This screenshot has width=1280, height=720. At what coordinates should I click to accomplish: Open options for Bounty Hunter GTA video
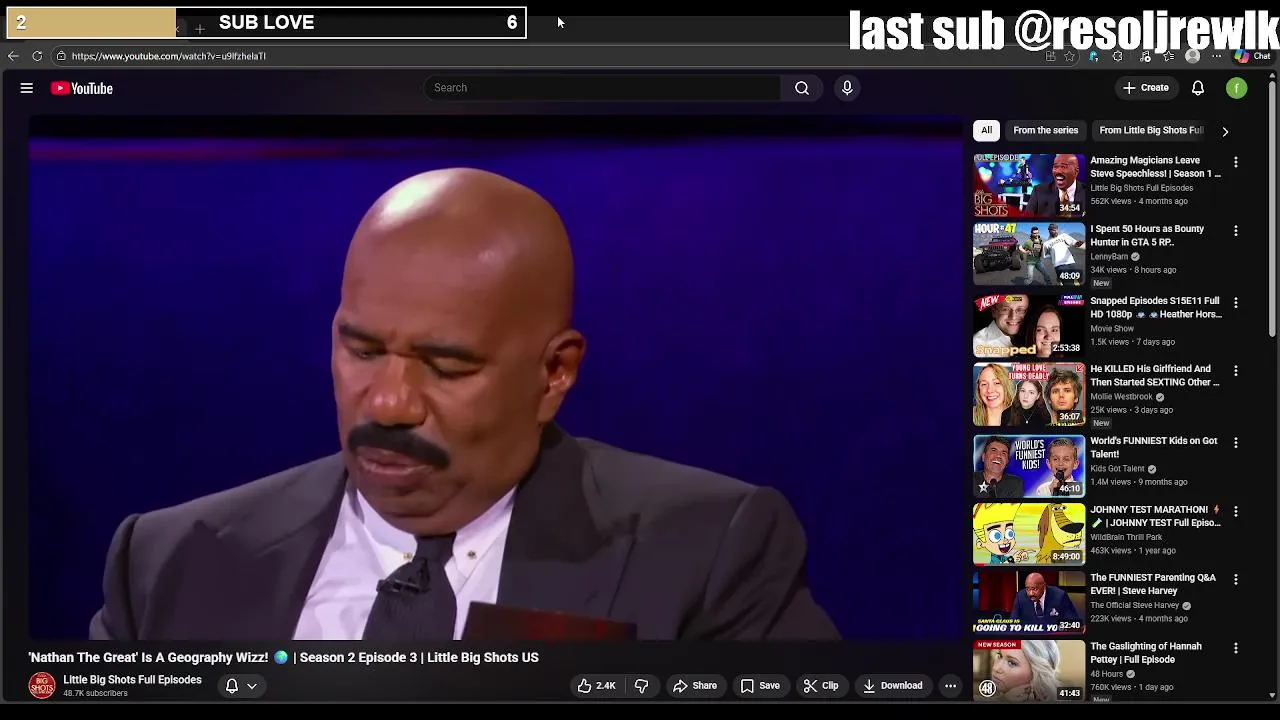[x=1235, y=231]
